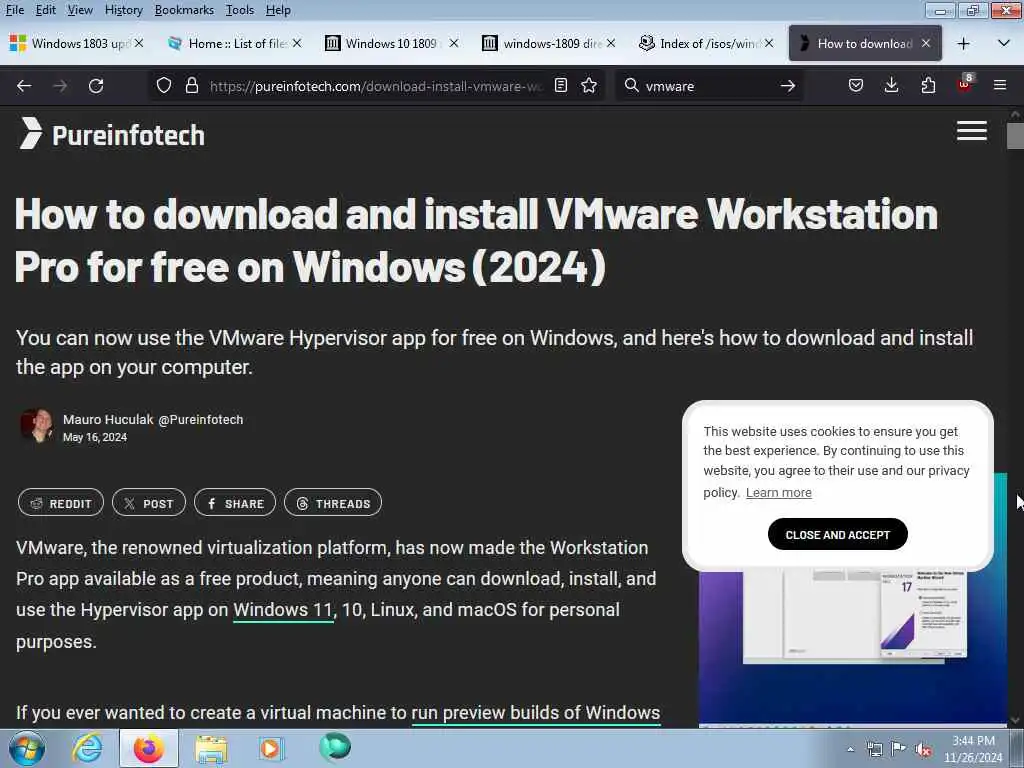Image resolution: width=1024 pixels, height=768 pixels.
Task: Click the muted volume tray icon
Action: (x=923, y=750)
